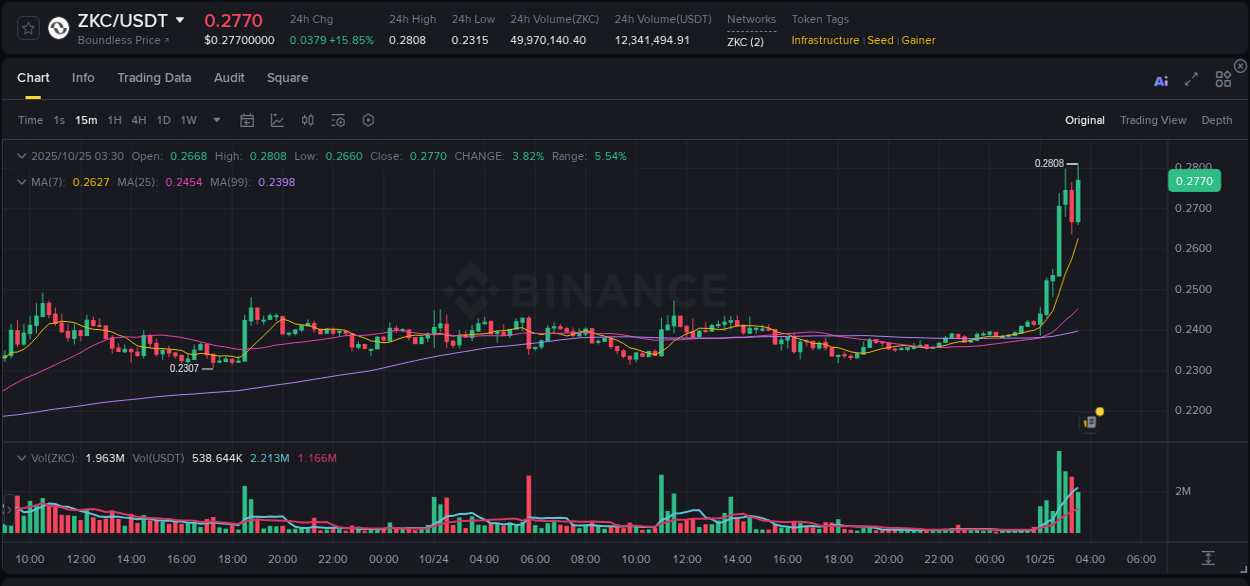Open the extra time interval dropdown arrow
The height and width of the screenshot is (586, 1250).
coord(215,120)
